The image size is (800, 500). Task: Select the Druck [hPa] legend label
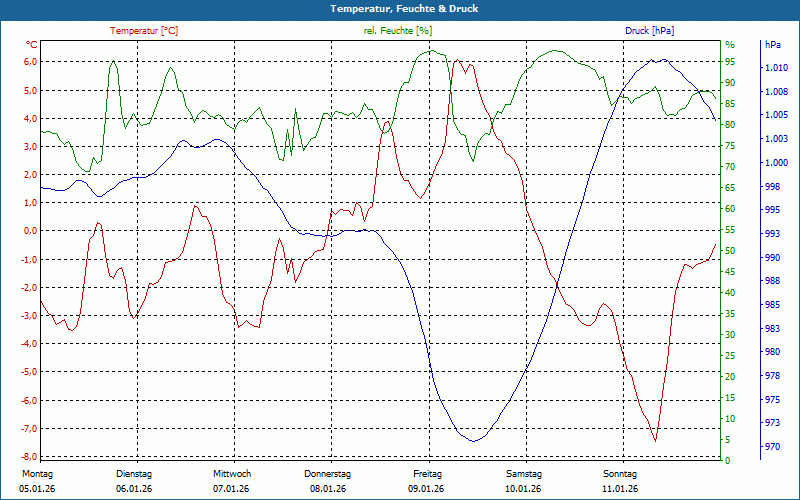coord(649,31)
